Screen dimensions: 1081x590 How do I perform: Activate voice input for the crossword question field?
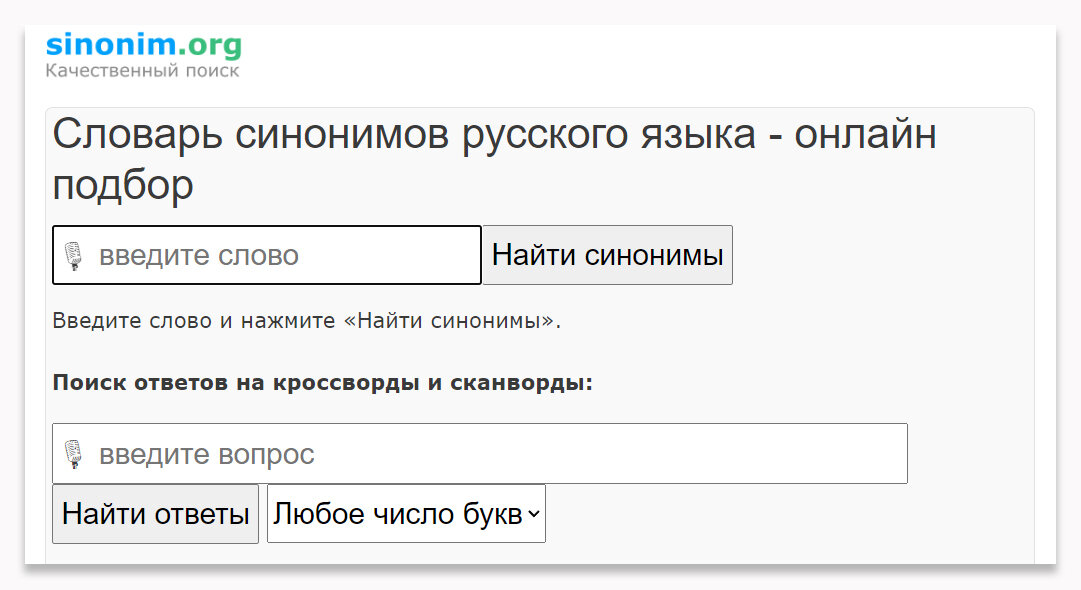(74, 453)
